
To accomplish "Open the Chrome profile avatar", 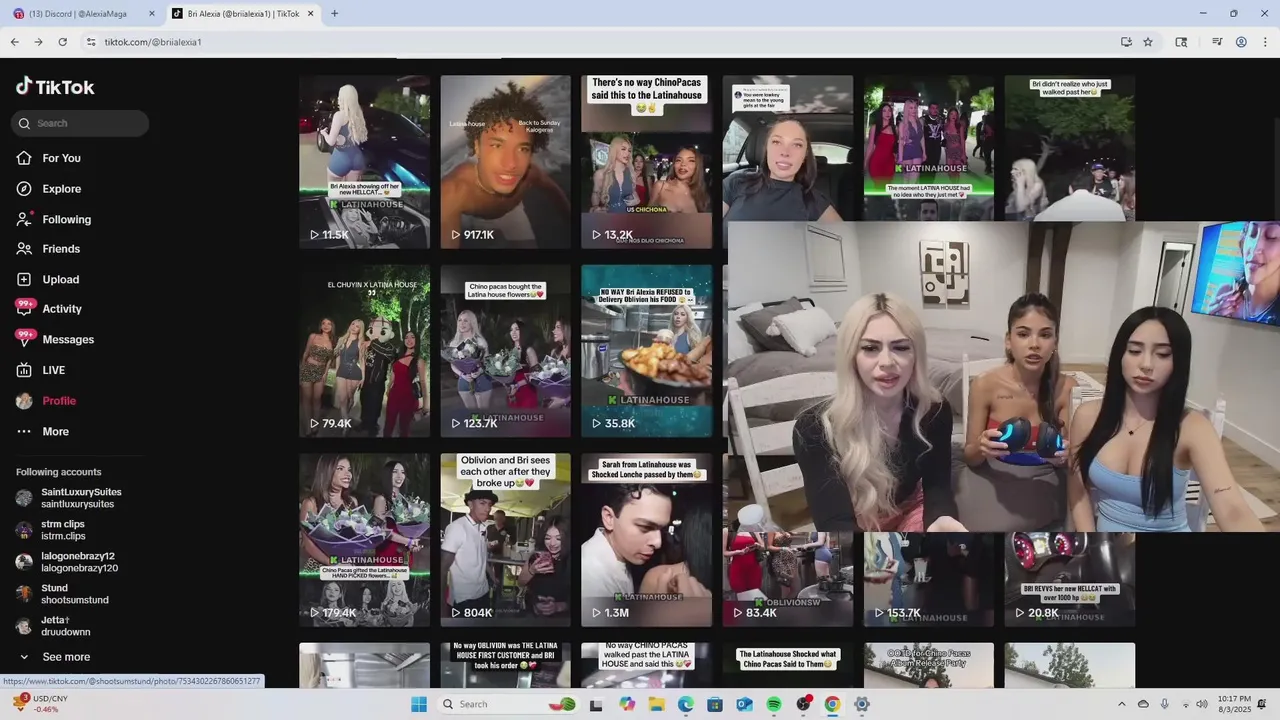I will click(x=1241, y=42).
